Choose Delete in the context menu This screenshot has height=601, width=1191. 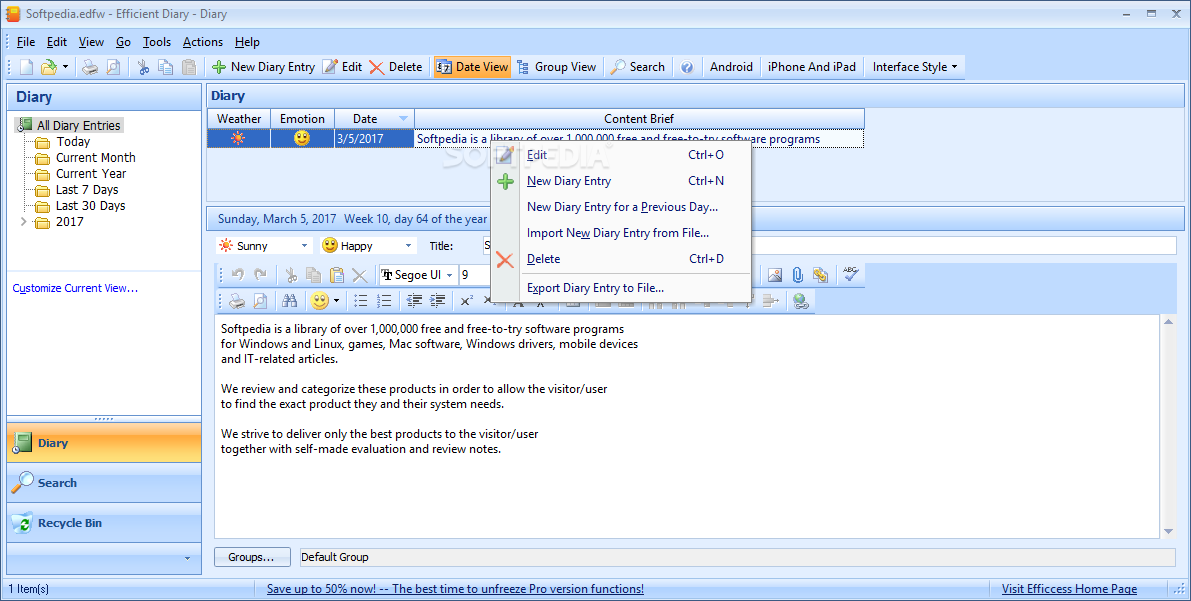pyautogui.click(x=621, y=259)
